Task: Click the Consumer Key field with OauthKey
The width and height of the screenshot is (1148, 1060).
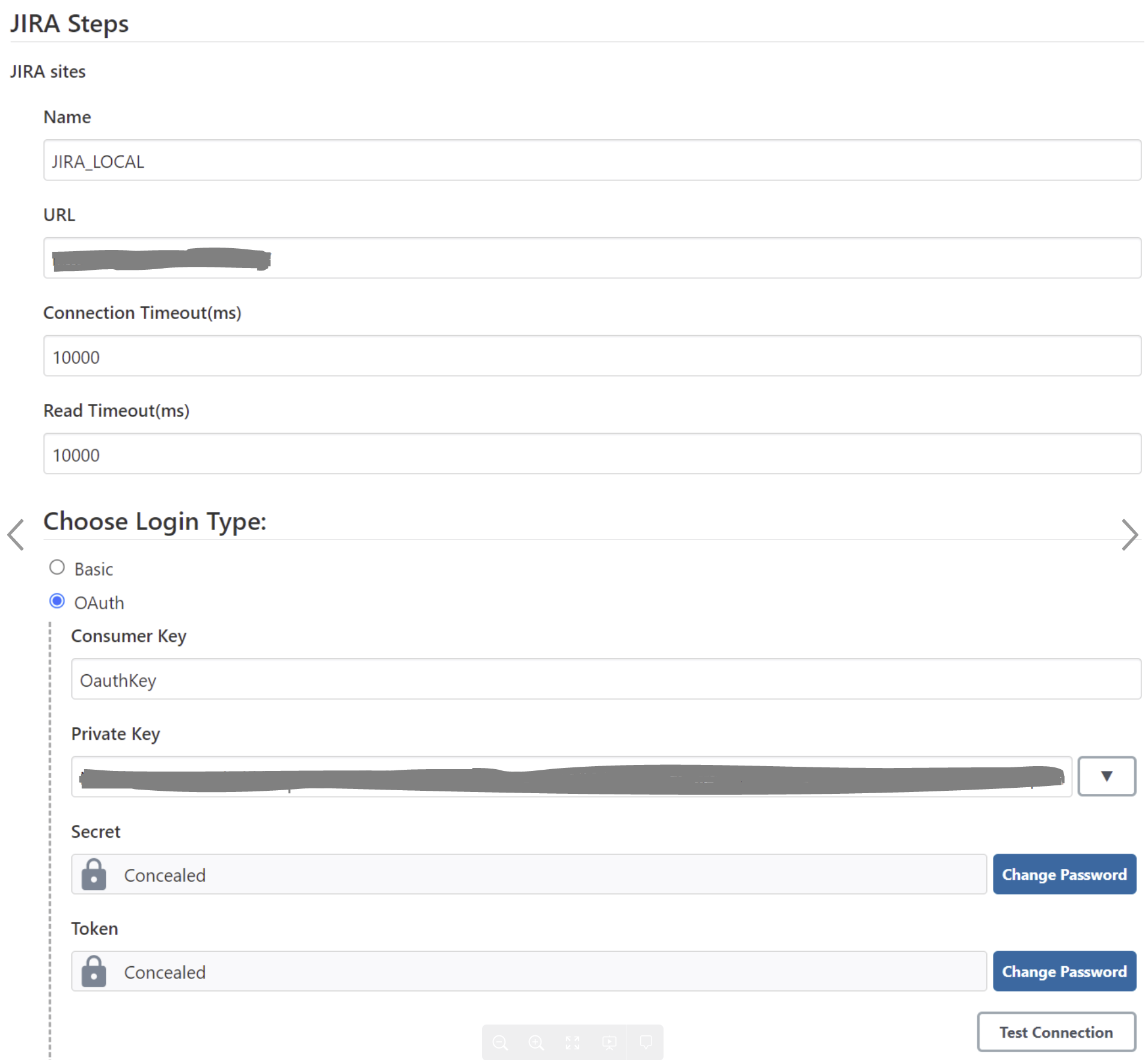Action: 606,679
